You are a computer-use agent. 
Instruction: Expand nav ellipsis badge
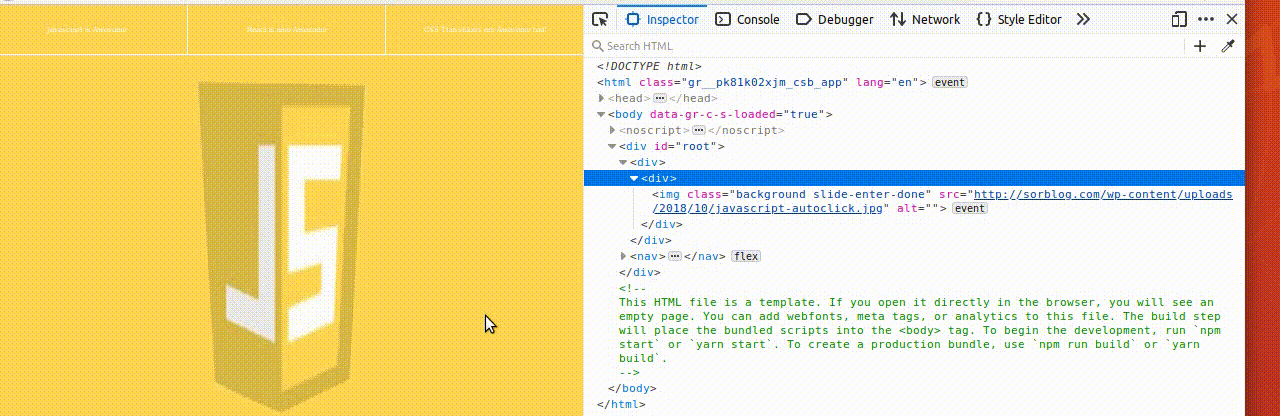675,256
